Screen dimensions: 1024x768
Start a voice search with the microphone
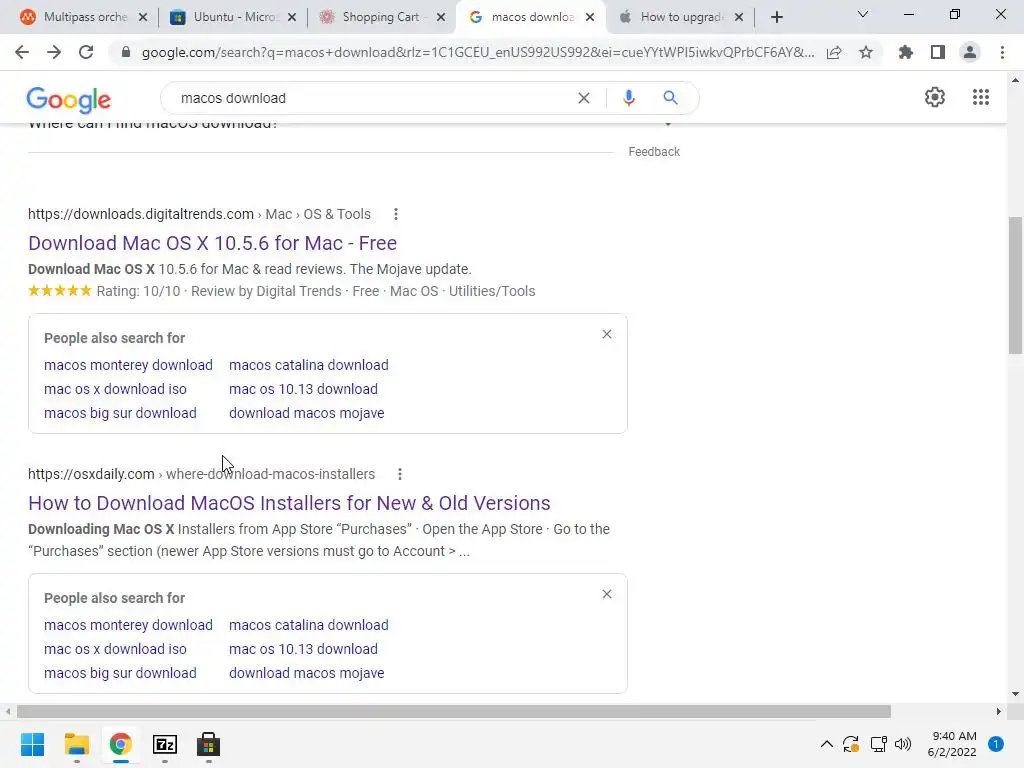(x=628, y=98)
